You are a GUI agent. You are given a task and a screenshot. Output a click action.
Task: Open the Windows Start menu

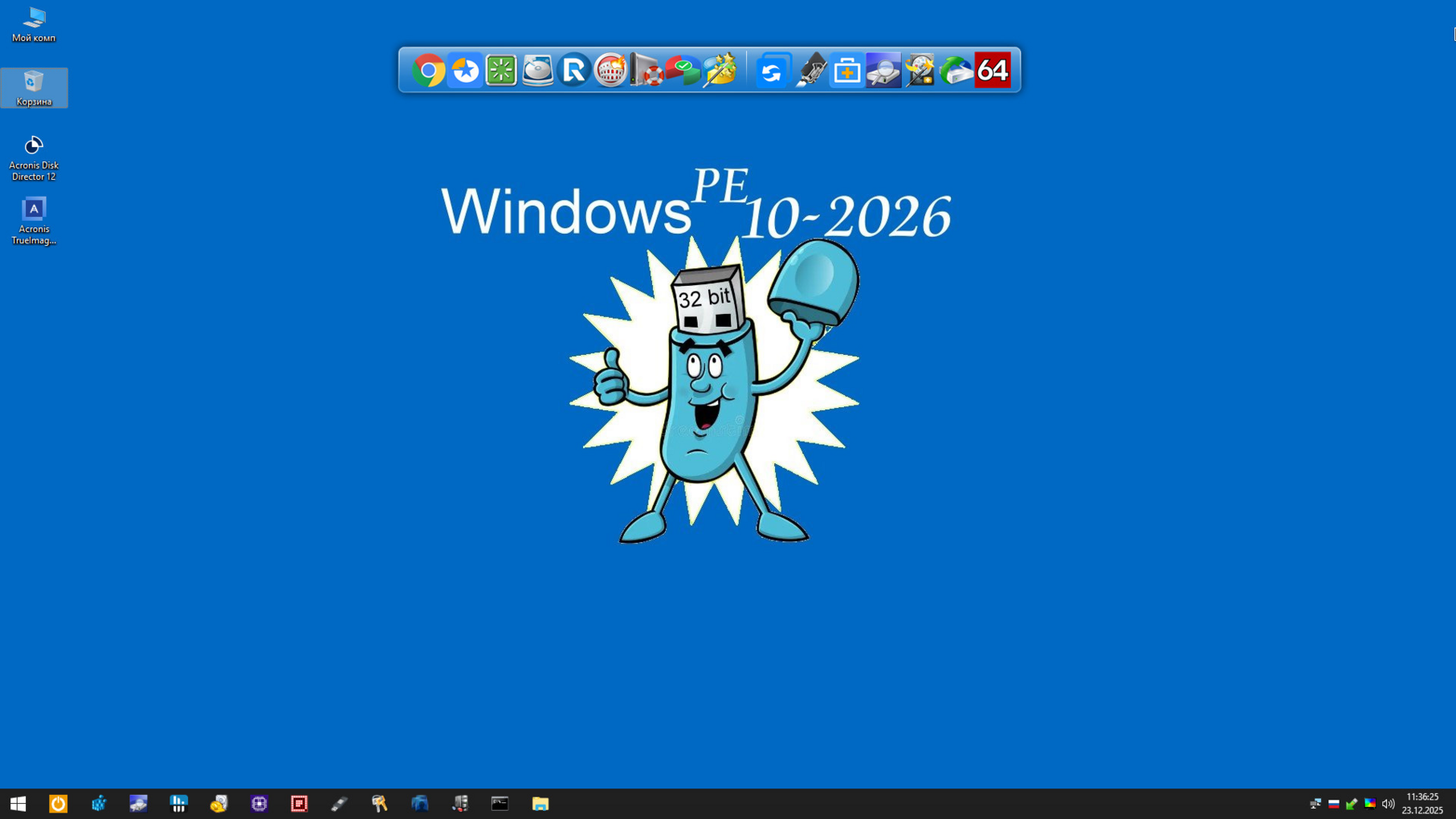click(x=18, y=804)
